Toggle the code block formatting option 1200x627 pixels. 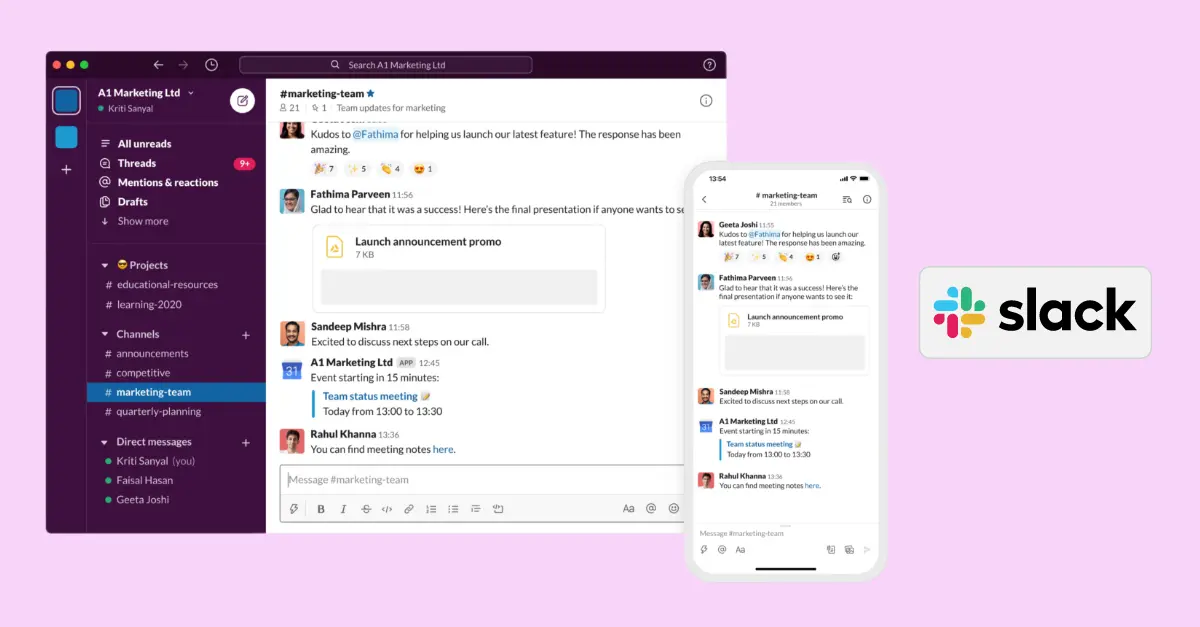tap(387, 508)
